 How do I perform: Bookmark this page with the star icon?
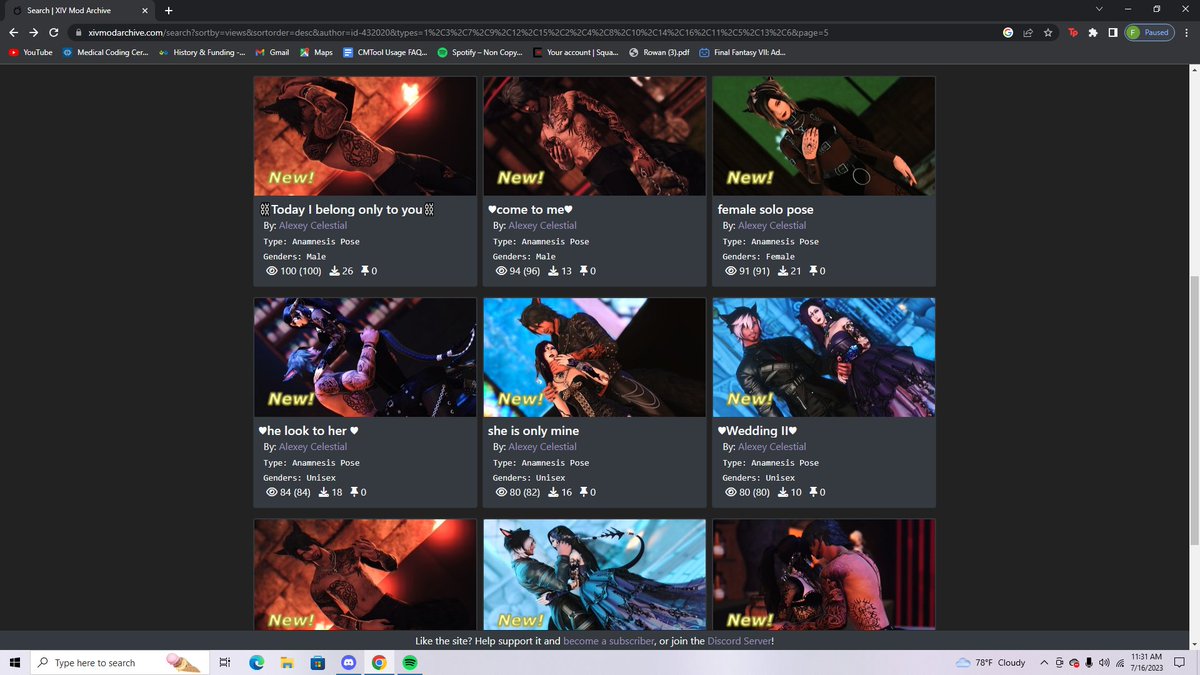[1047, 32]
